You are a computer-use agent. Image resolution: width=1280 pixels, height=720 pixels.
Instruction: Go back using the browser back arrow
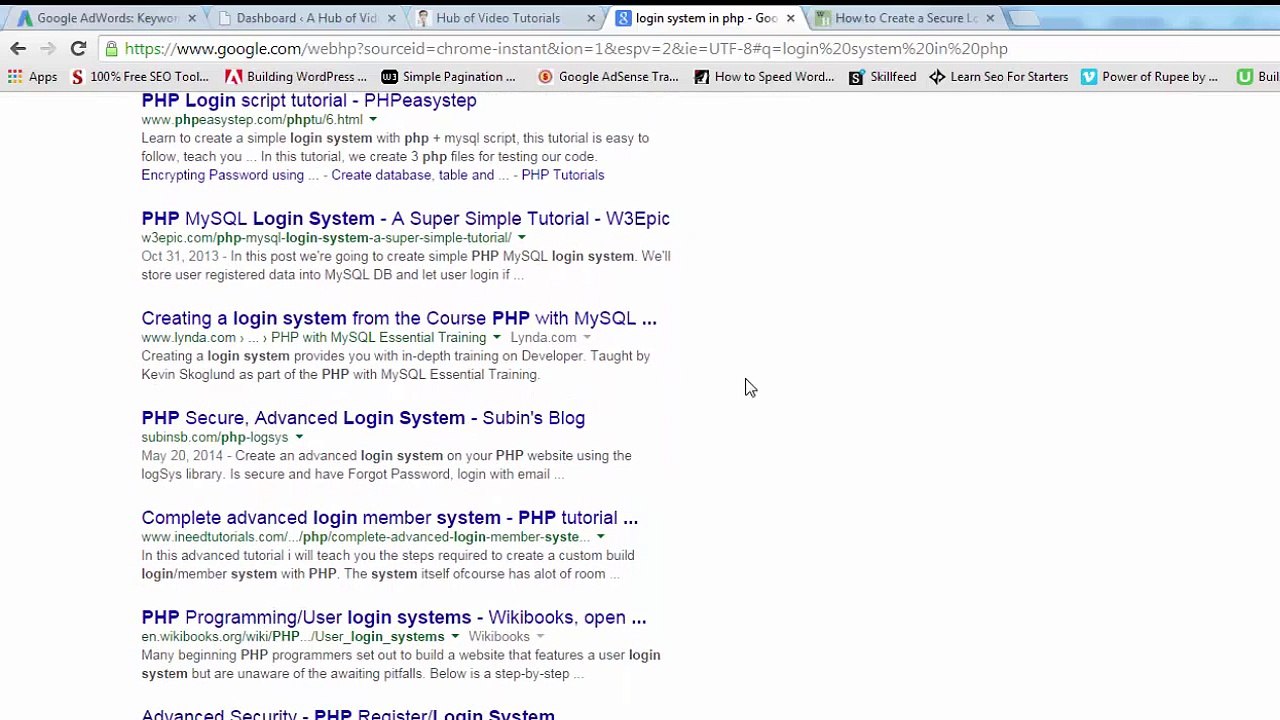tap(18, 48)
